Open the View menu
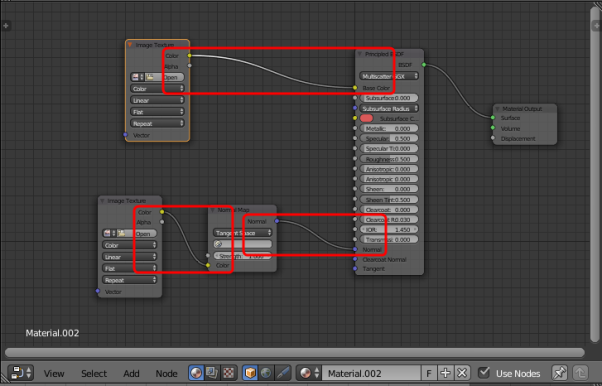602x386 pixels. click(x=54, y=373)
